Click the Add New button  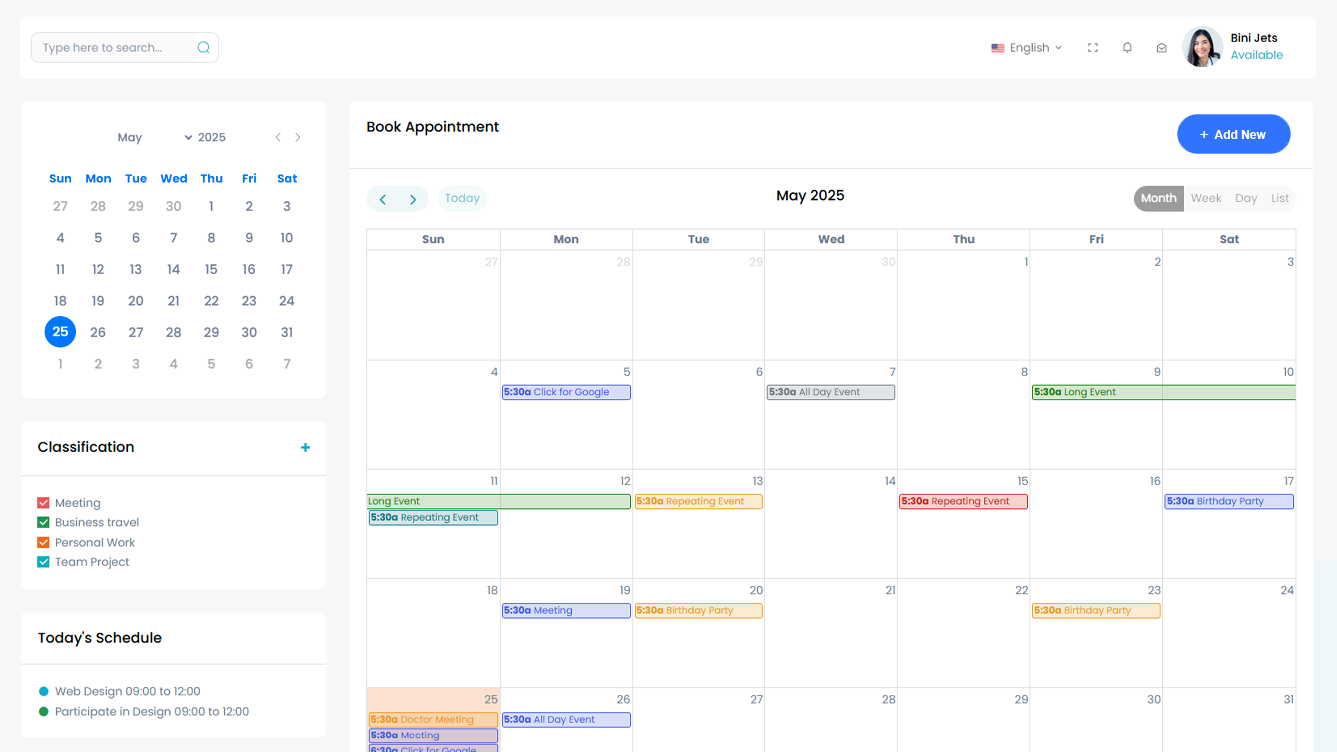(1233, 134)
